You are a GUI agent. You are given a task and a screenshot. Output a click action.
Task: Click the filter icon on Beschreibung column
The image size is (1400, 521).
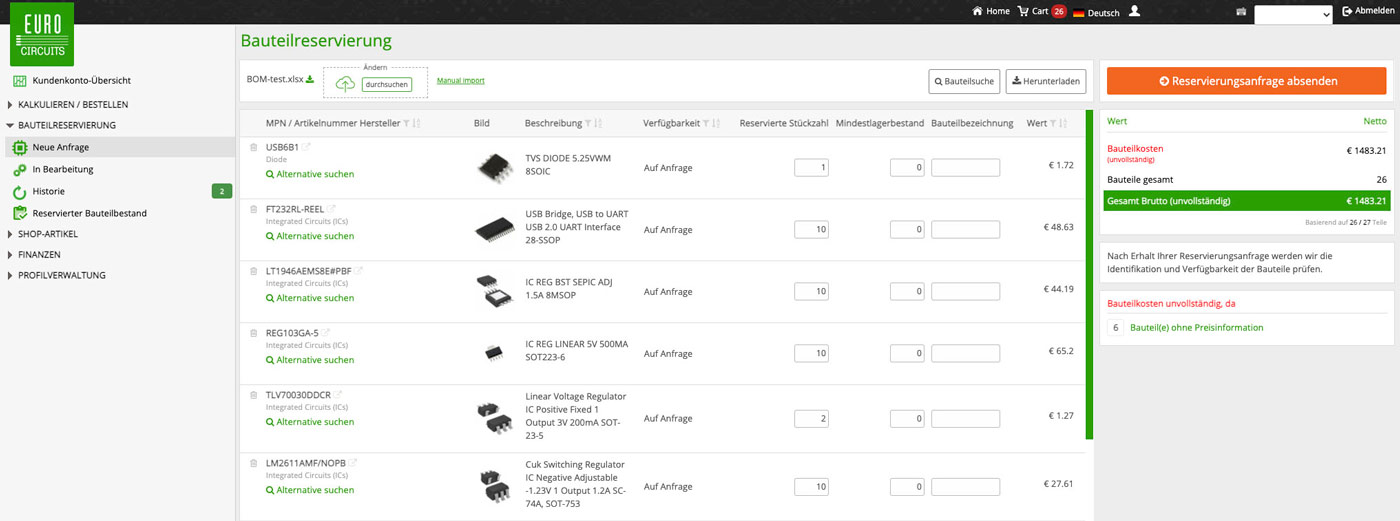tap(588, 124)
